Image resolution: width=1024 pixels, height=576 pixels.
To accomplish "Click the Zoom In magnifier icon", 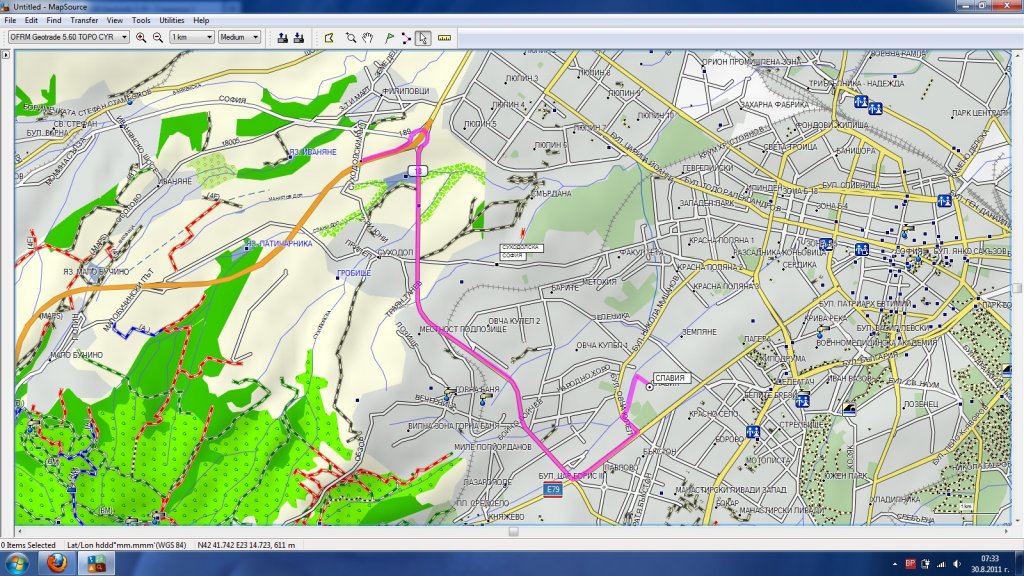I will (140, 38).
